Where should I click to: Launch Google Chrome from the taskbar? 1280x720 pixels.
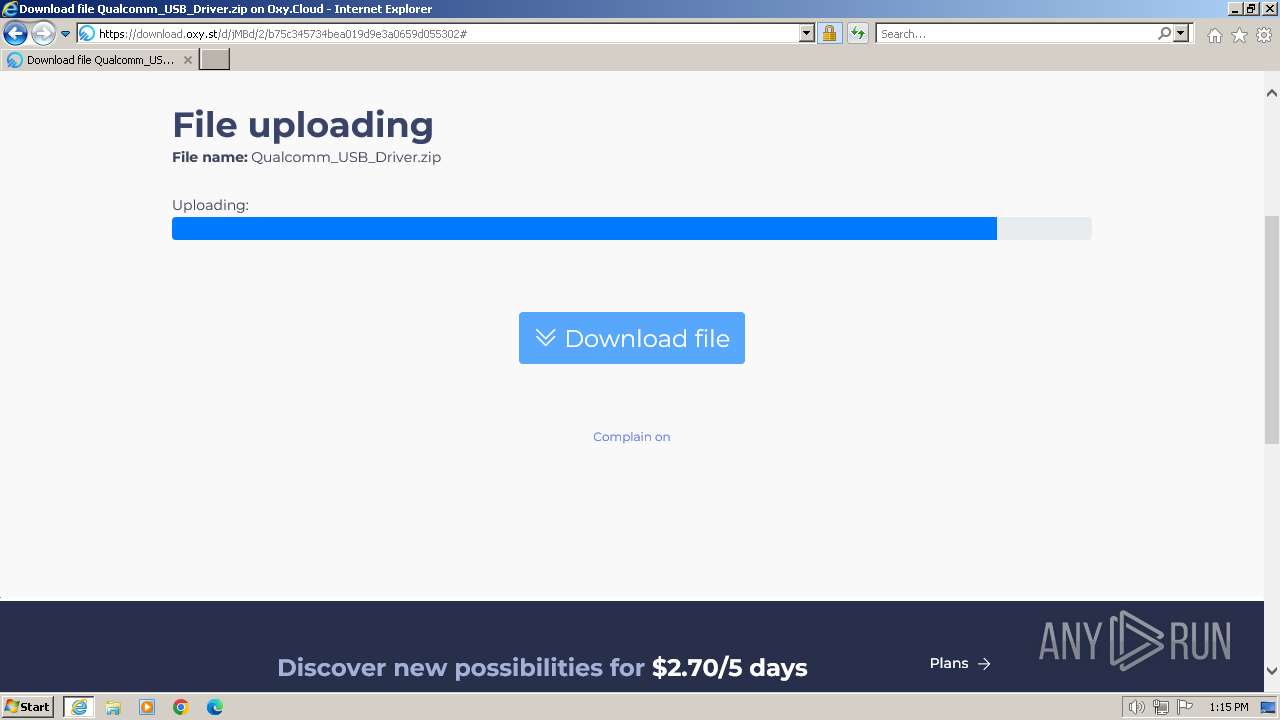(x=181, y=707)
